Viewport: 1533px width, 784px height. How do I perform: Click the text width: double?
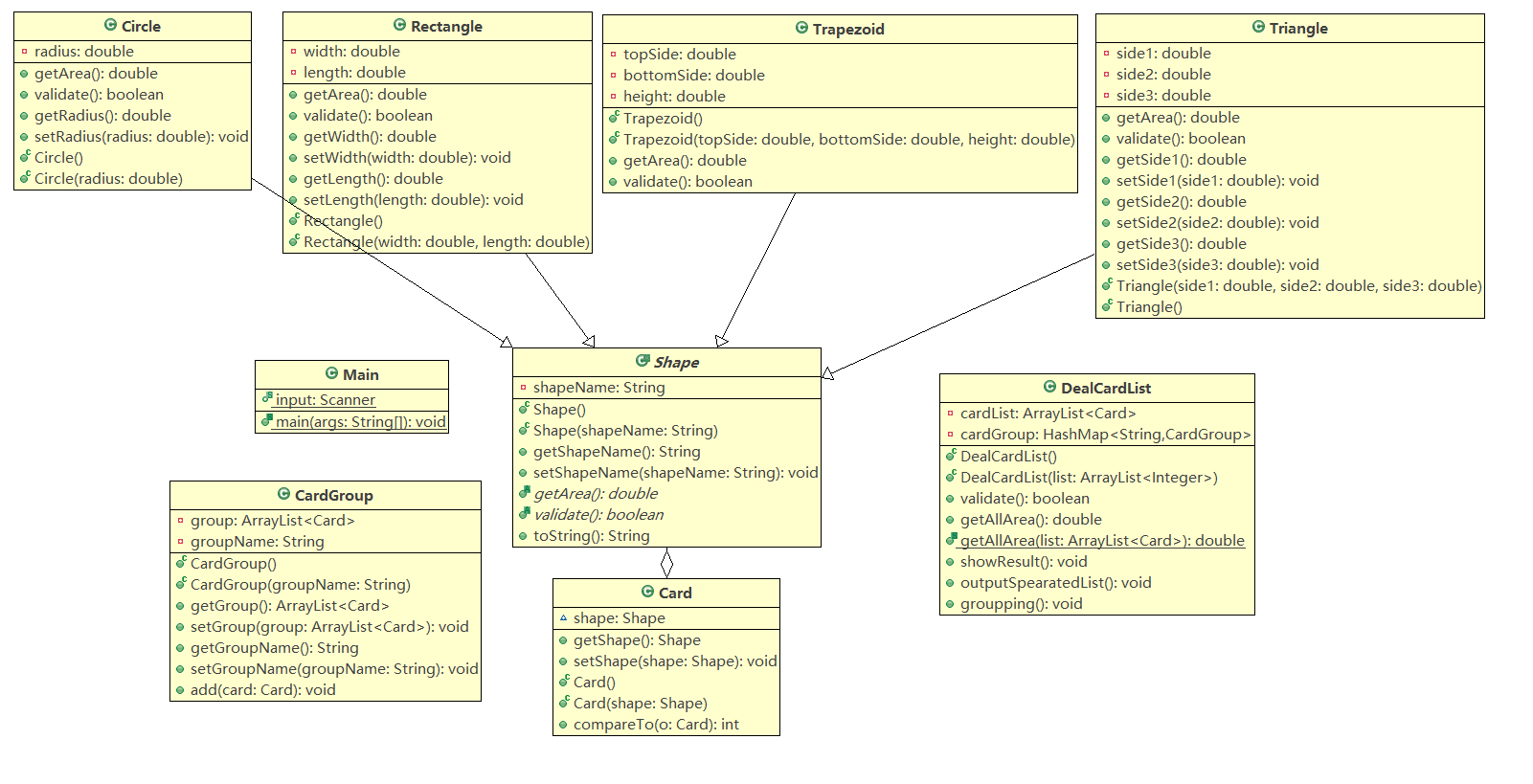(351, 51)
